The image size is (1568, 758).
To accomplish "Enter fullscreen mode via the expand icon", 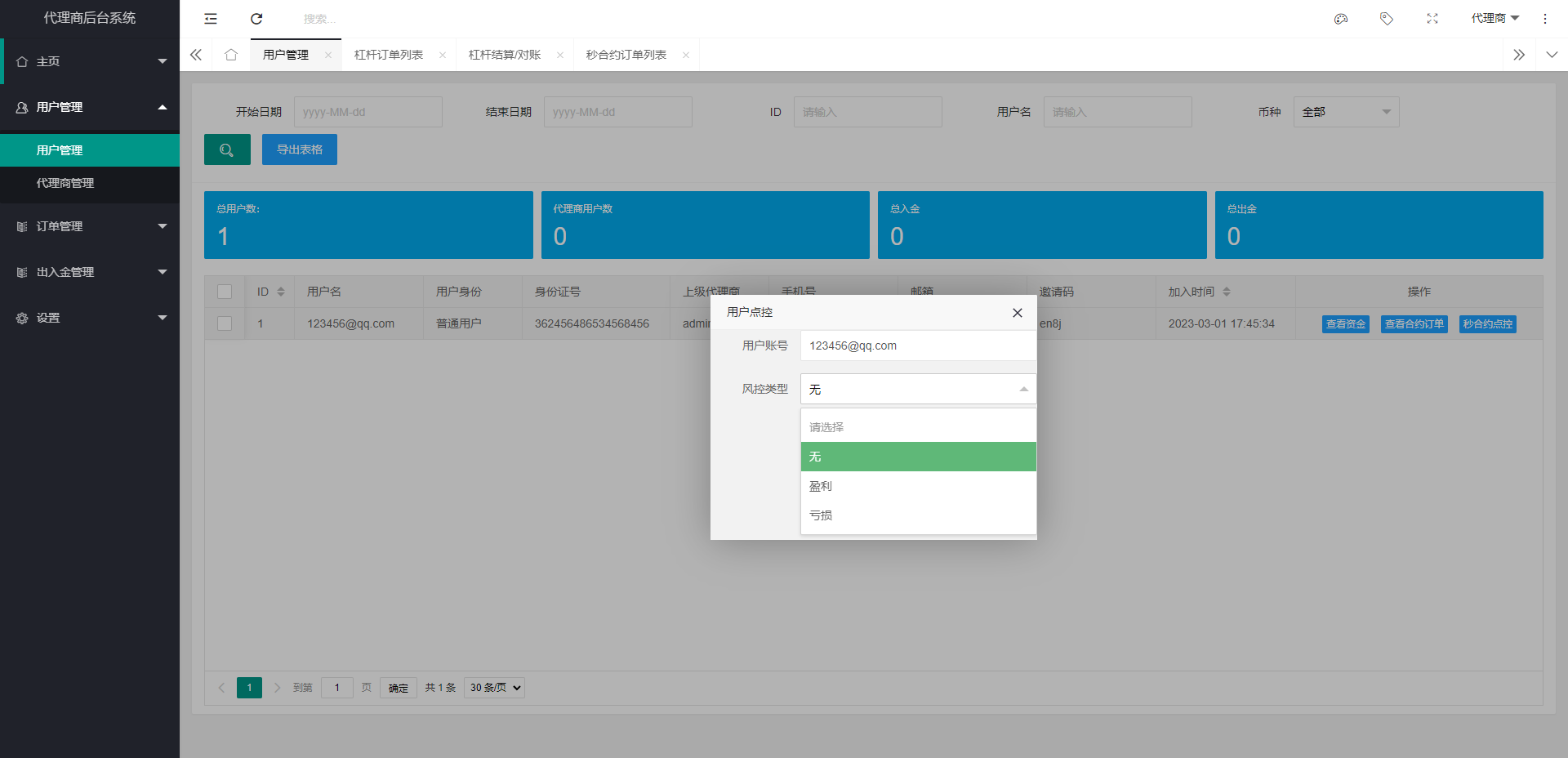I will [1432, 19].
